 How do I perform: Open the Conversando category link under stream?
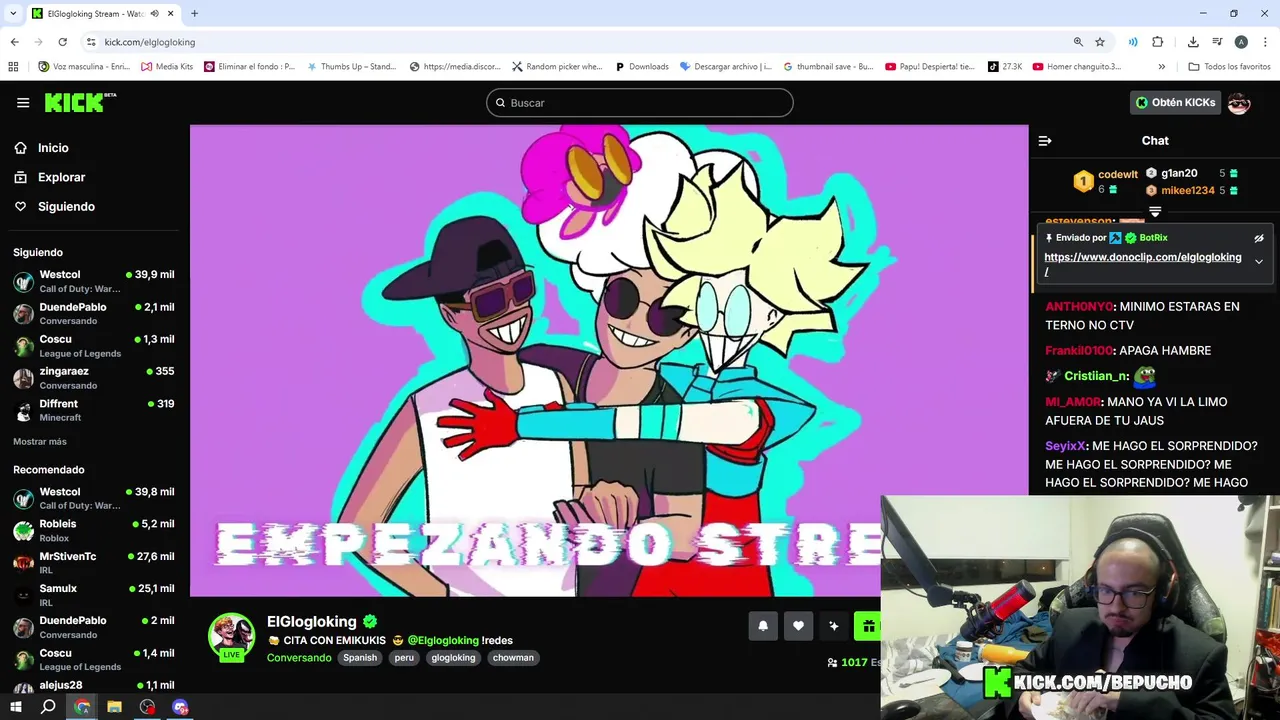tap(299, 658)
